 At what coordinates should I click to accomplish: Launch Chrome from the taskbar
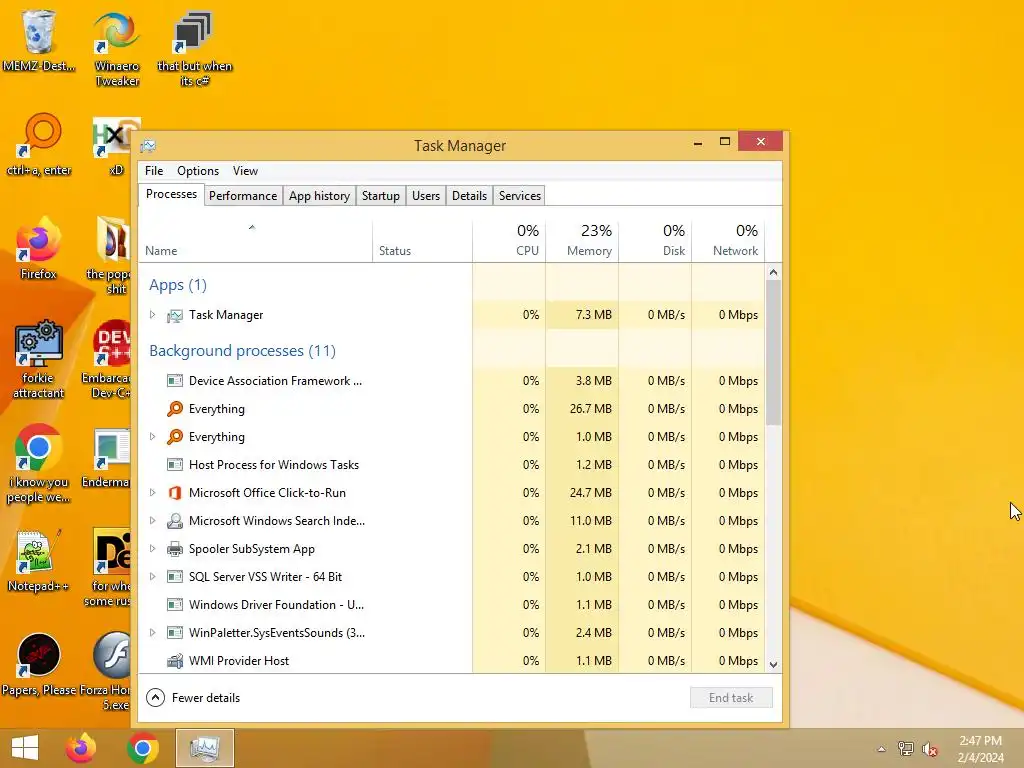[x=143, y=748]
